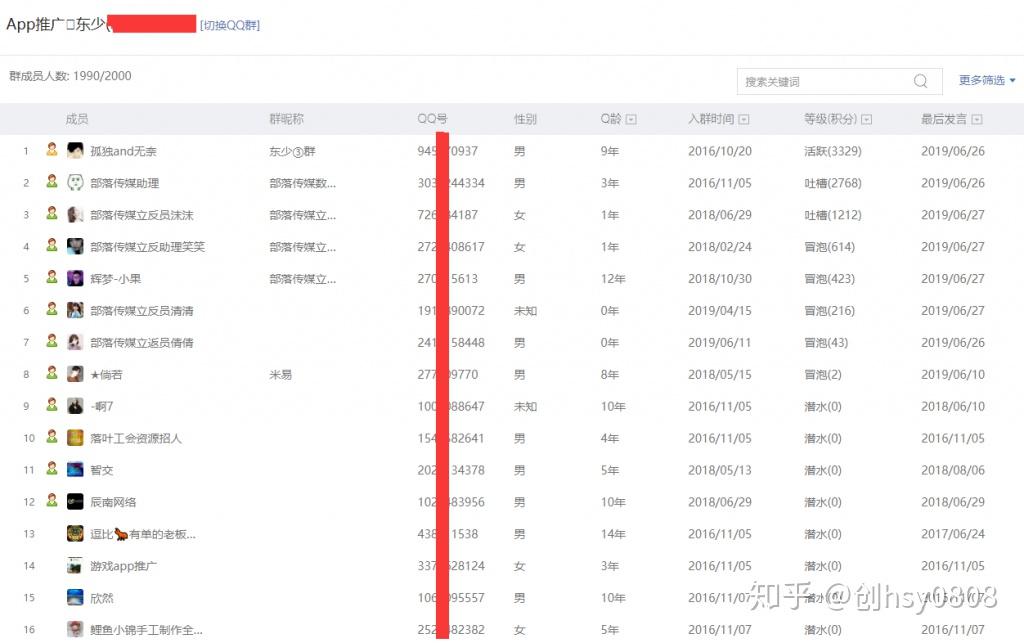The image size is (1024, 643).
Task: Open avatar of 辰南网络
Action: click(75, 502)
